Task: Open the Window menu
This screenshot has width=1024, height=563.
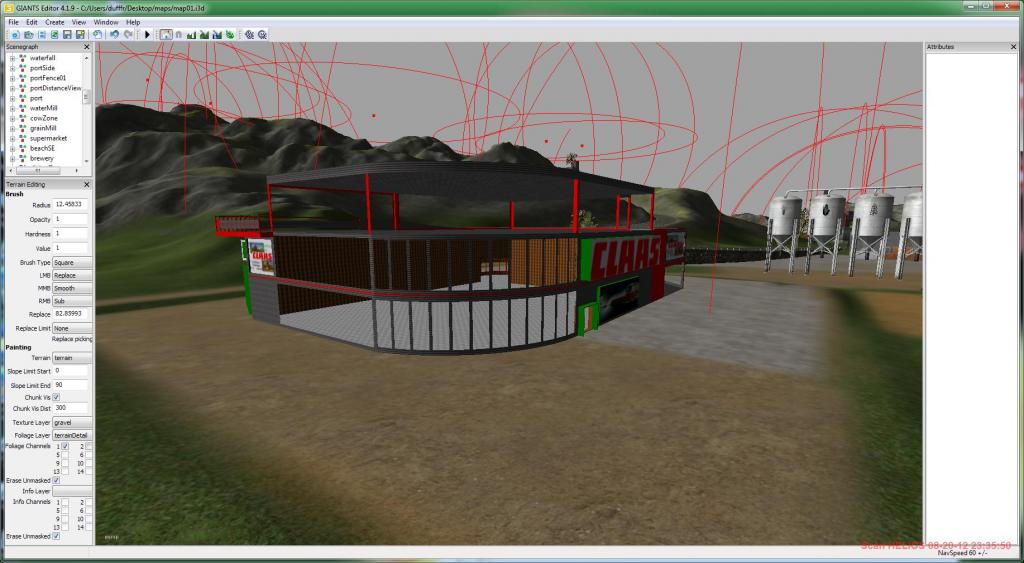Action: point(106,22)
